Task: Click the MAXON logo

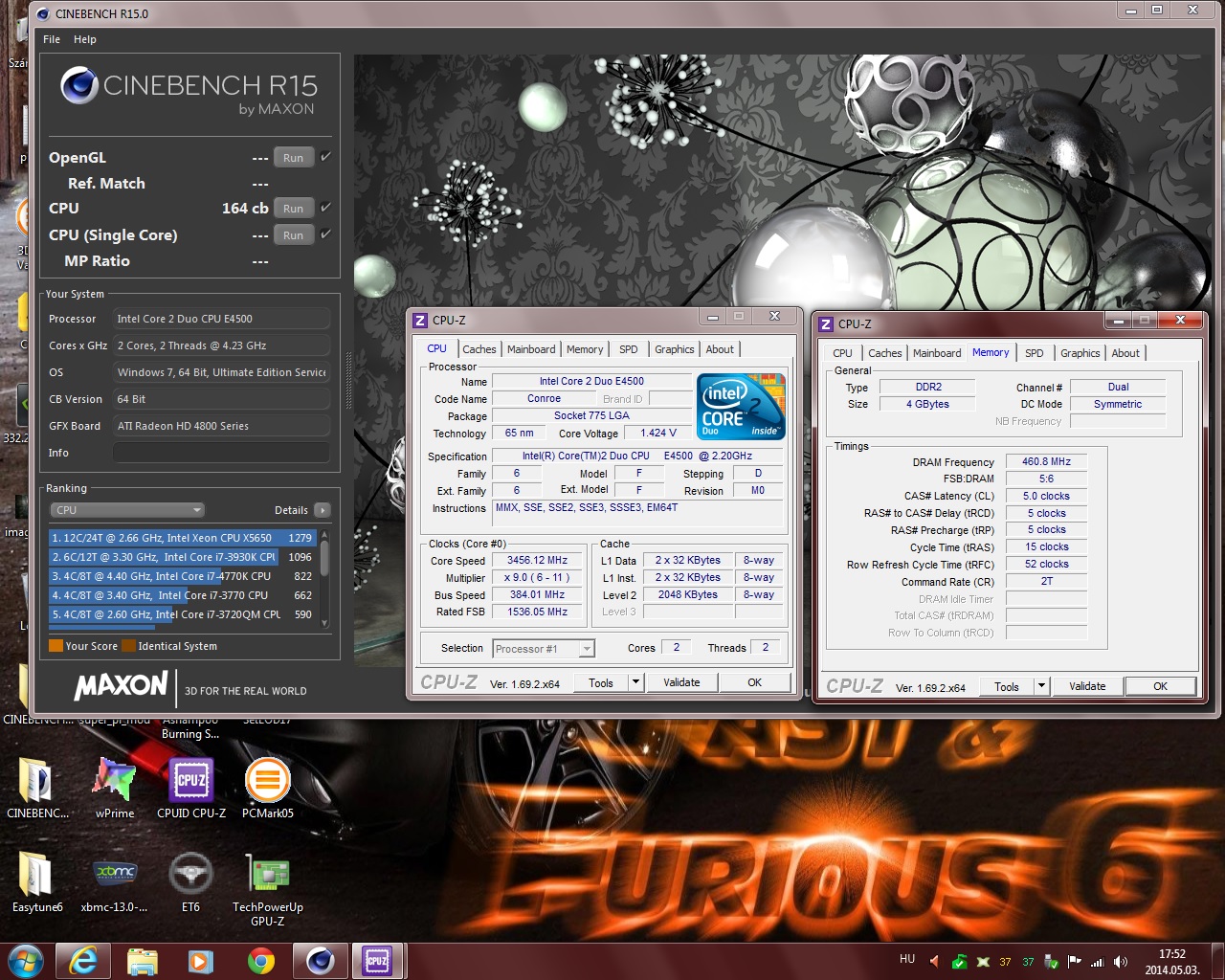Action: point(121,685)
